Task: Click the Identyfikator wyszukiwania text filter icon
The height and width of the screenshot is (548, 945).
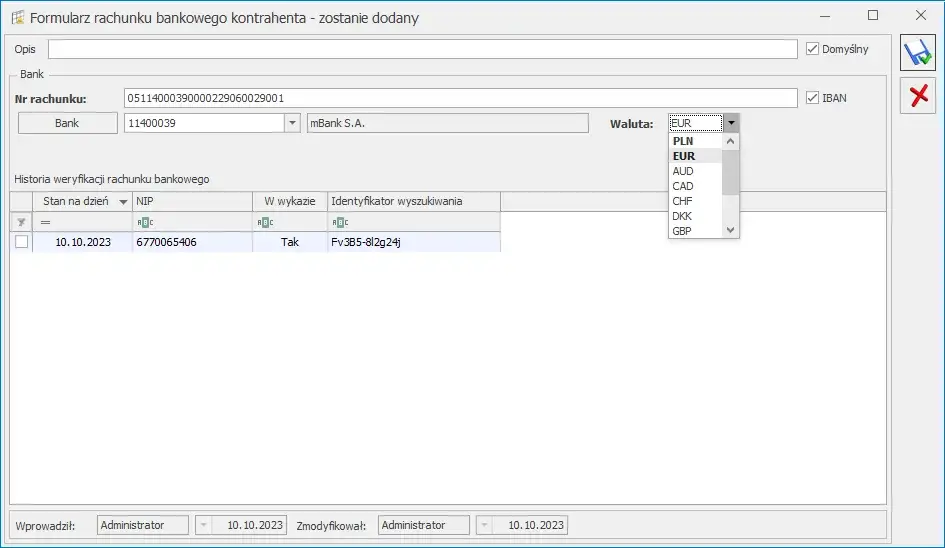Action: click(340, 222)
